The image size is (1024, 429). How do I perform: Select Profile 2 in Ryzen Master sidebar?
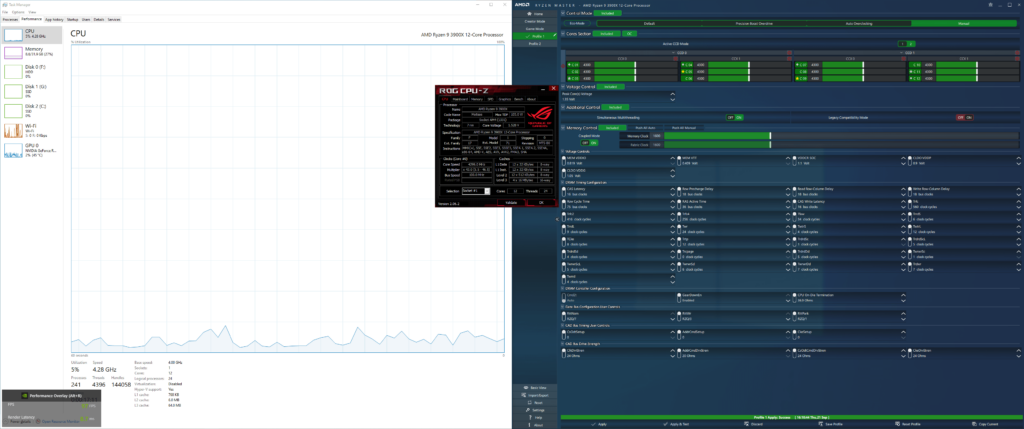pyautogui.click(x=534, y=44)
